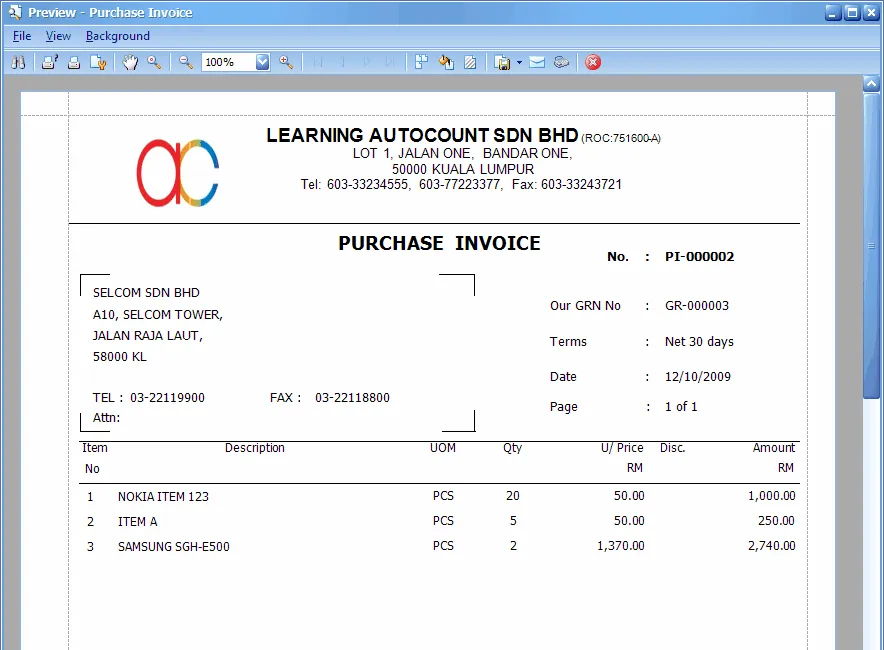
Task: Click the GRN number GR-000003
Action: coord(697,306)
